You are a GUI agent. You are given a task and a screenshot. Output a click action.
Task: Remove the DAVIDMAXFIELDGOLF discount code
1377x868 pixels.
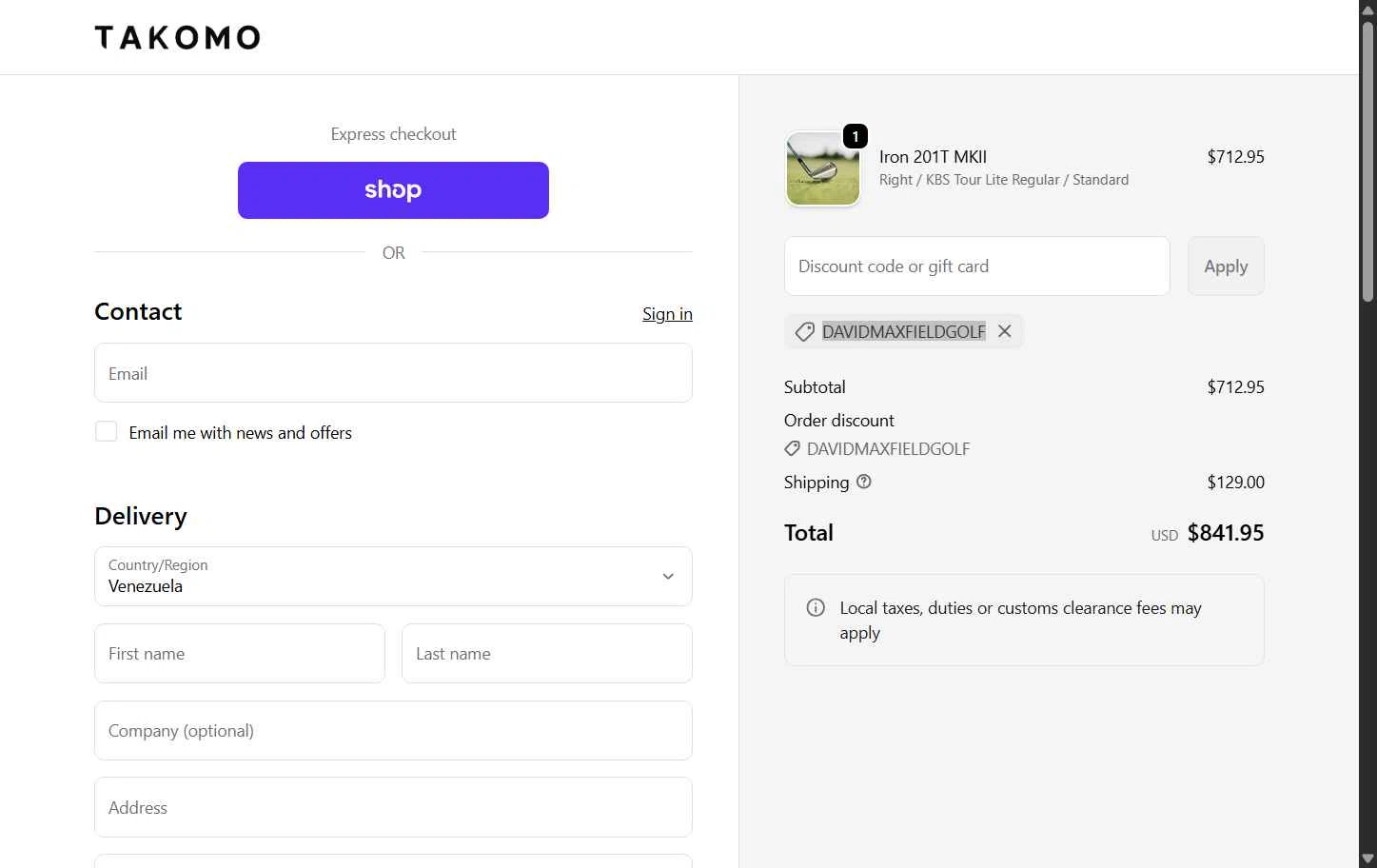pos(1005,331)
